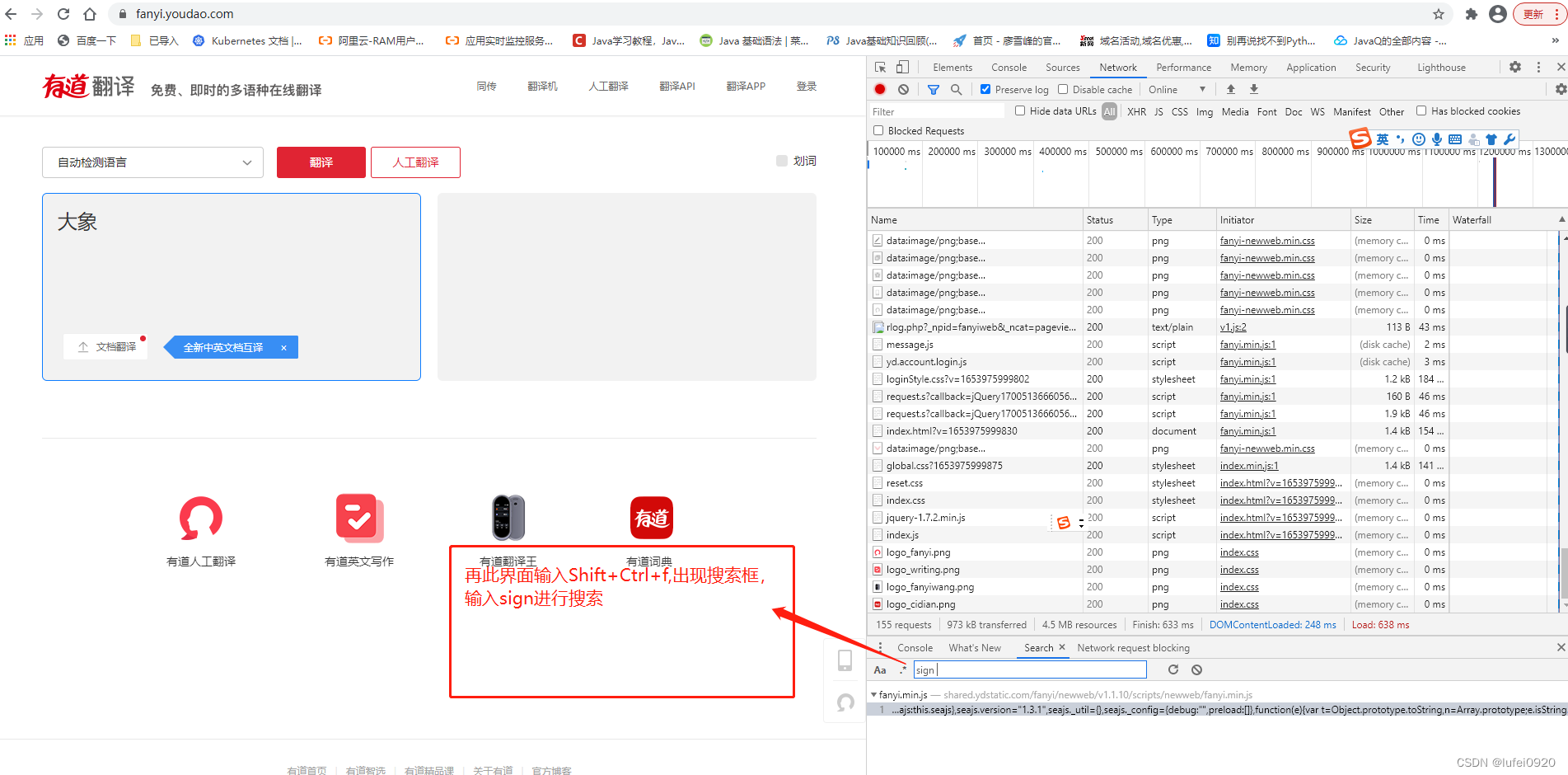Select the DevTools inspect element tool
The image size is (1568, 775).
[880, 68]
